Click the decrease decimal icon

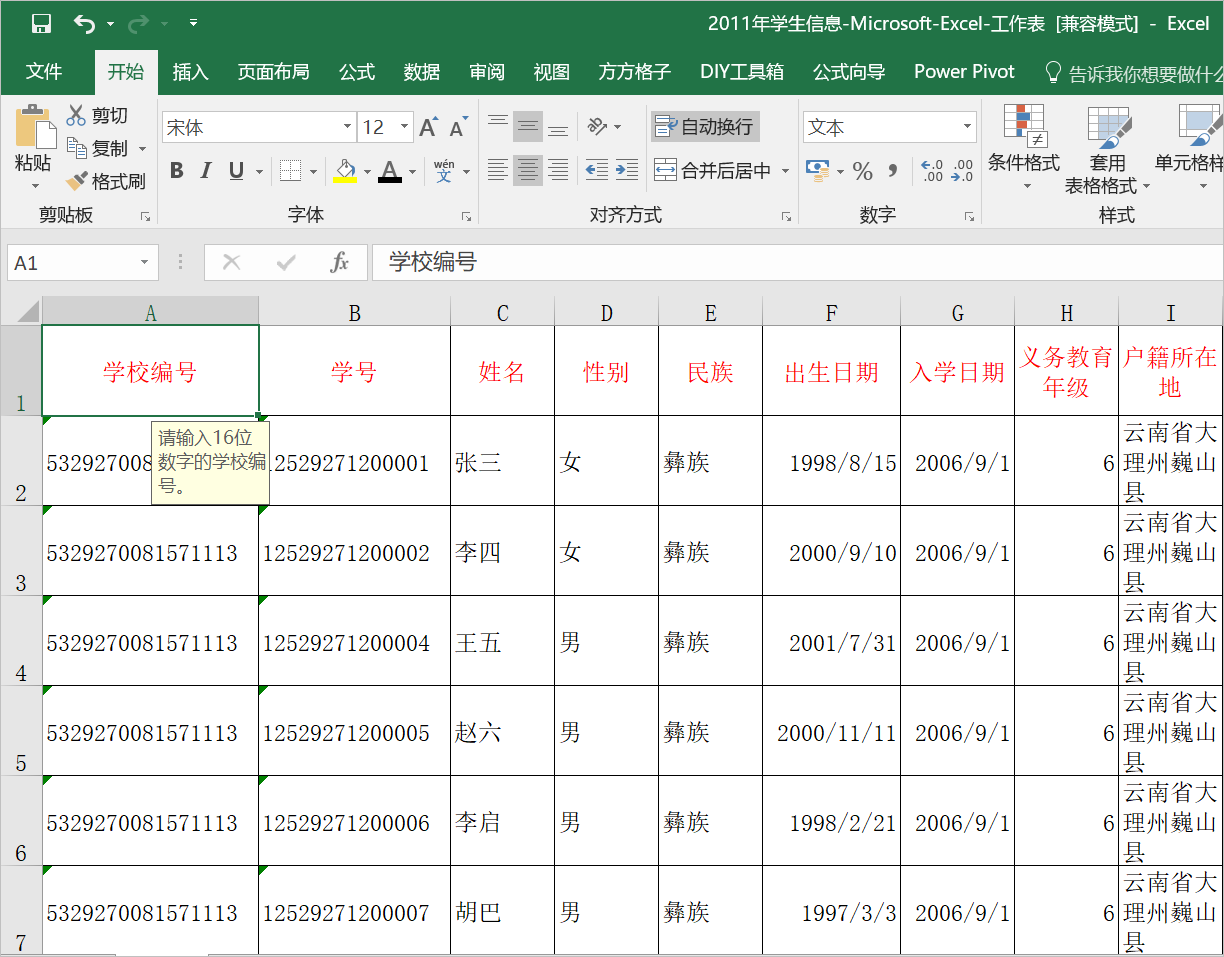962,171
